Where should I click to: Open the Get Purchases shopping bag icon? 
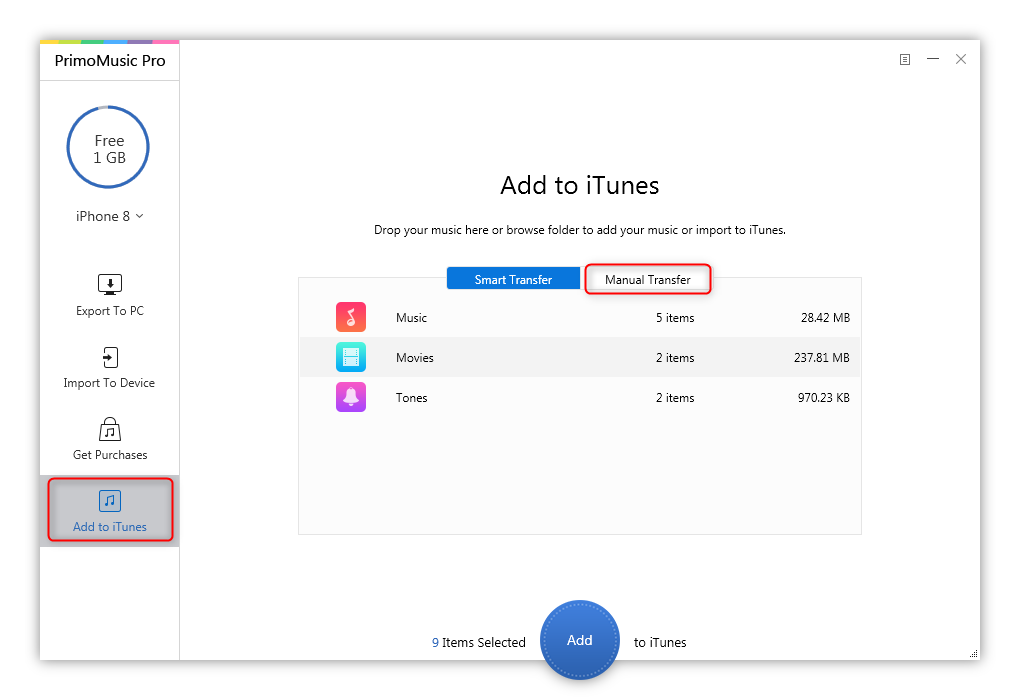point(110,429)
